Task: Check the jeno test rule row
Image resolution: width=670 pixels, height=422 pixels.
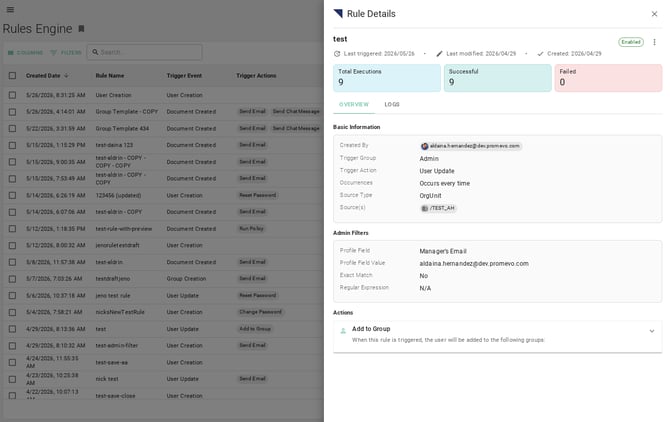Action: point(12,296)
